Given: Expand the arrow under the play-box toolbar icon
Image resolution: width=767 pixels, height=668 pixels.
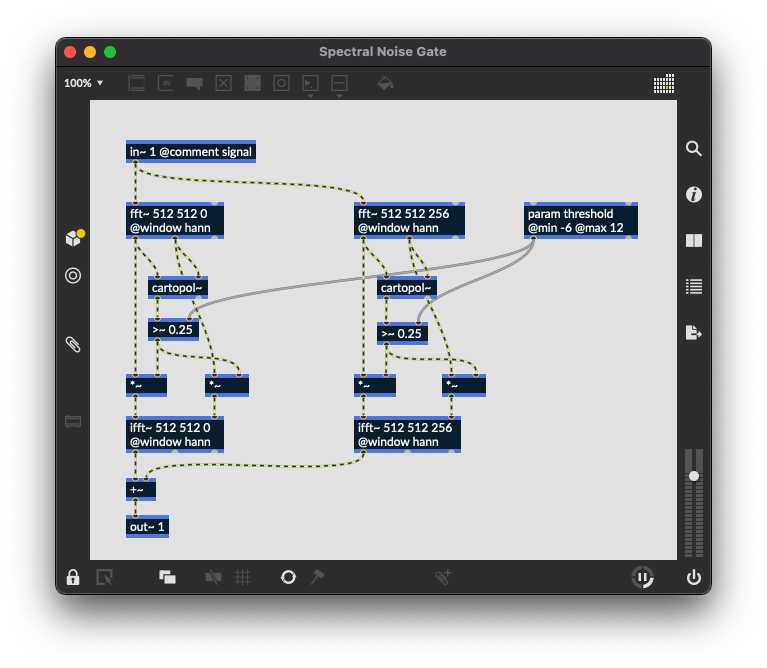Looking at the screenshot, I should pos(311,97).
